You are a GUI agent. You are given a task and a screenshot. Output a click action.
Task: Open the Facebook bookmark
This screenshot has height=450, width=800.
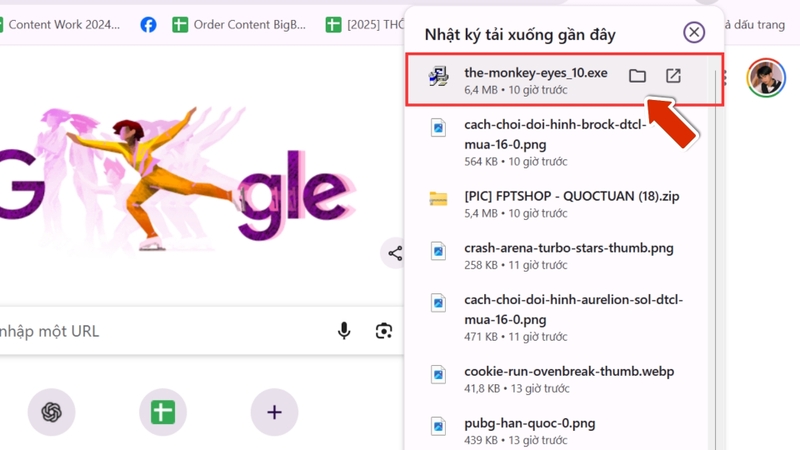(x=148, y=24)
